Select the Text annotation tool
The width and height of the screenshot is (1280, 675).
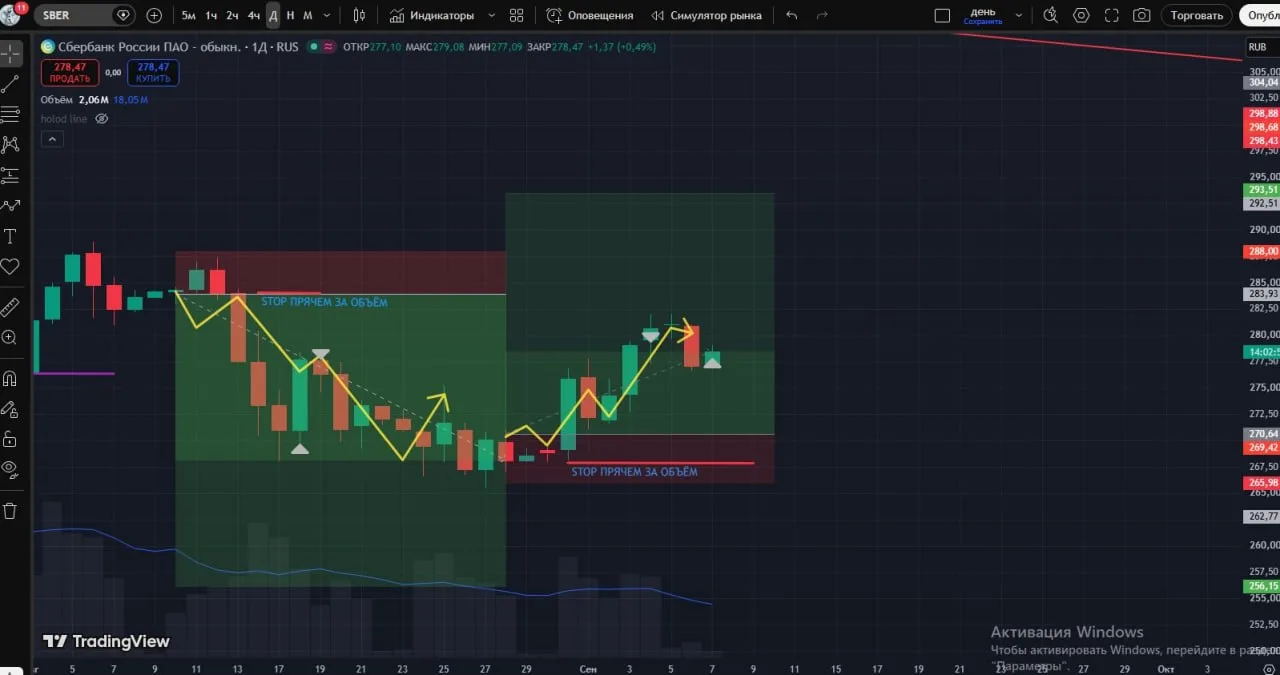(x=10, y=237)
